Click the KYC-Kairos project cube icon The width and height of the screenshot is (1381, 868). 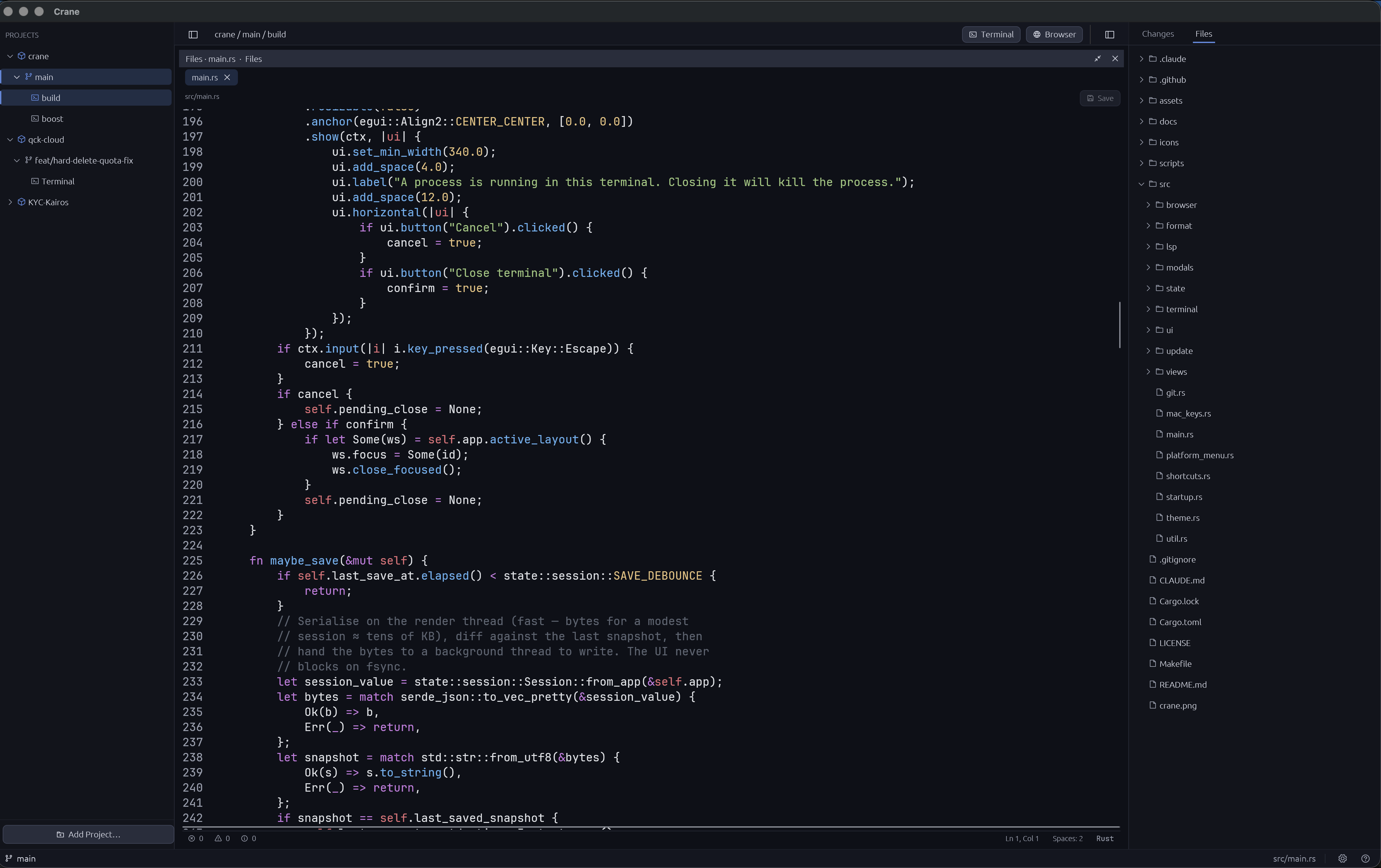click(x=21, y=202)
